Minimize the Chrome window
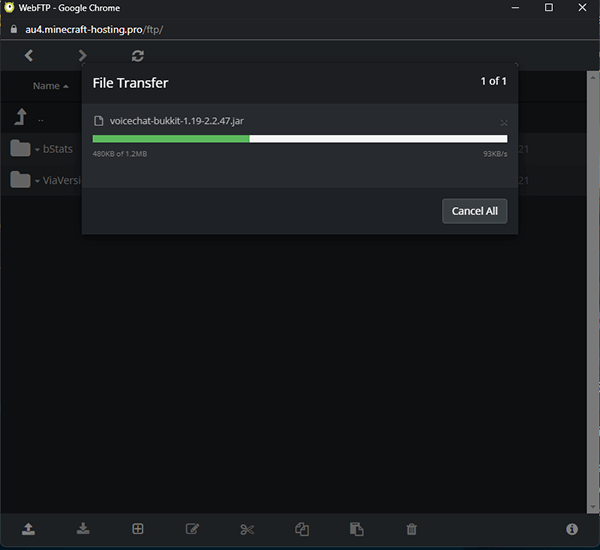The height and width of the screenshot is (550, 600). 515,7
